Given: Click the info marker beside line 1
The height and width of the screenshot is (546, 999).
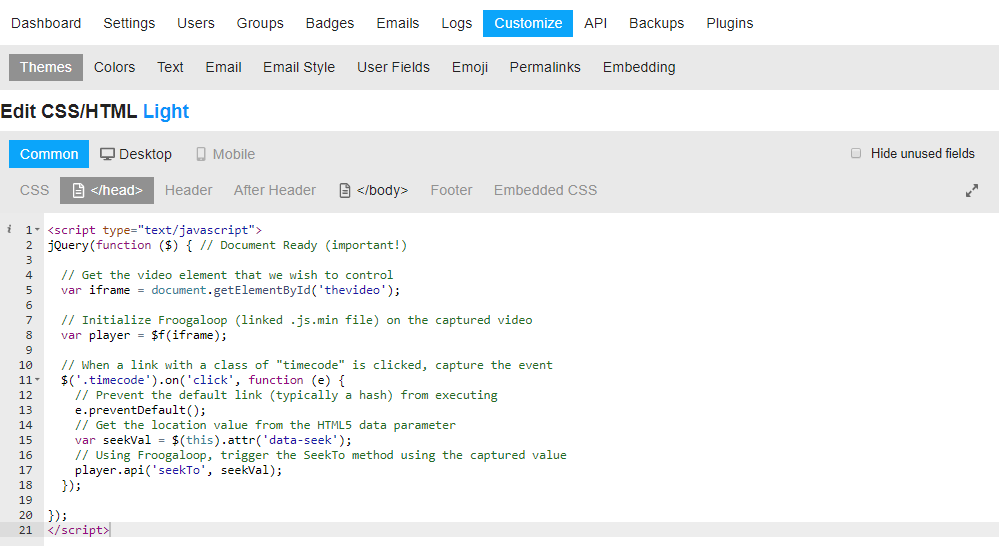Looking at the screenshot, I should pyautogui.click(x=9, y=229).
